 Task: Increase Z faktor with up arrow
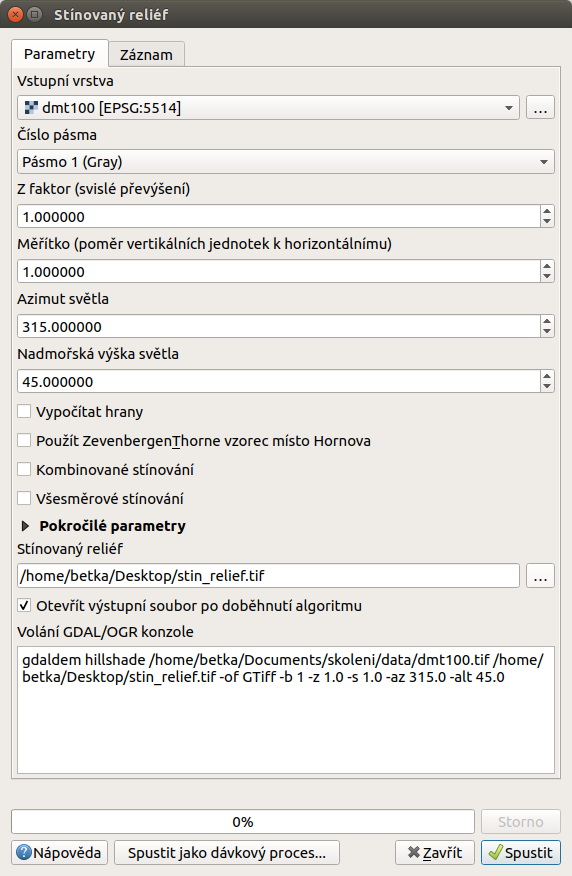pos(547,211)
